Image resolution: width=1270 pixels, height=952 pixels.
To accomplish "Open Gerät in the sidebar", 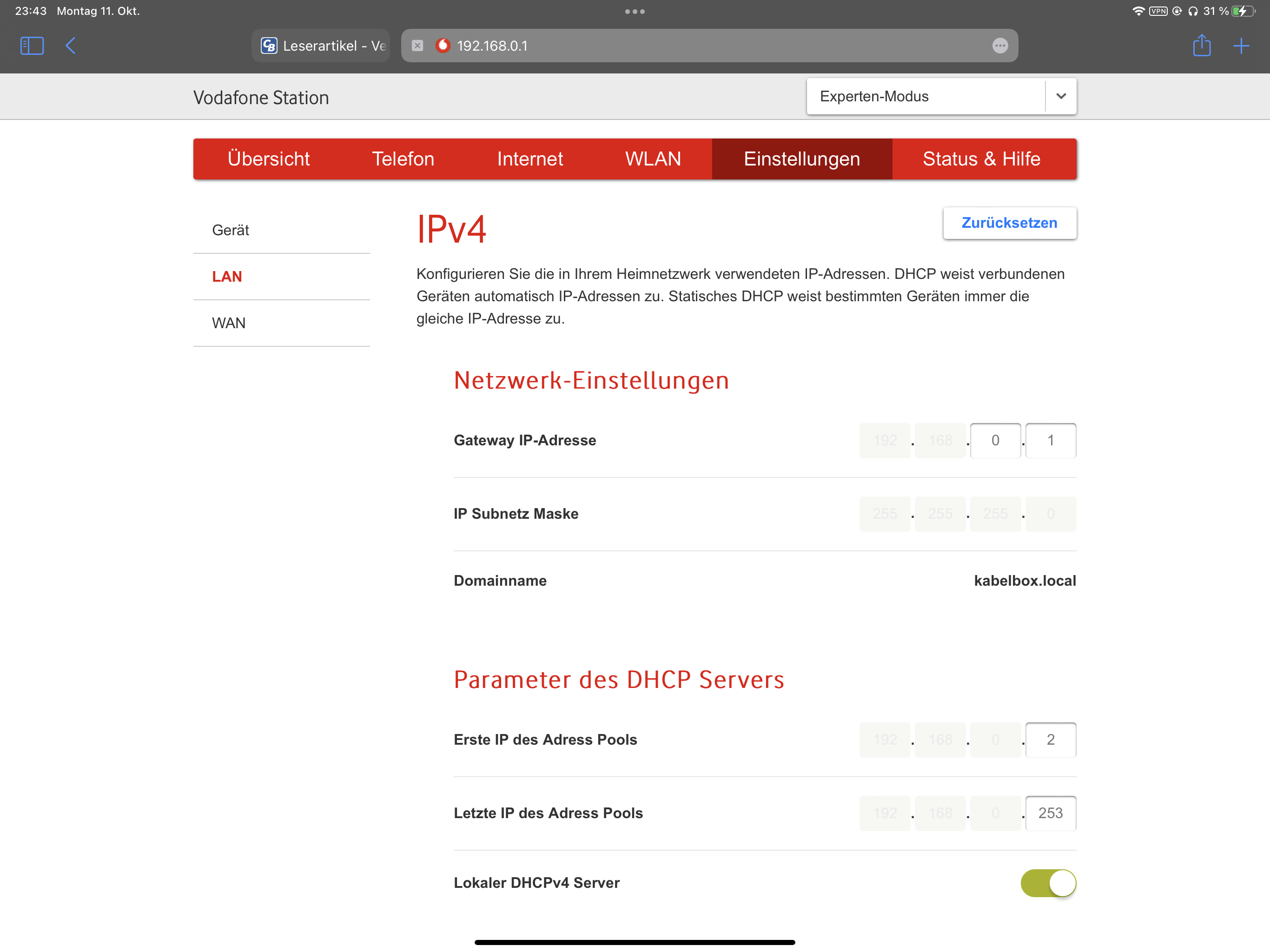I will click(x=231, y=230).
